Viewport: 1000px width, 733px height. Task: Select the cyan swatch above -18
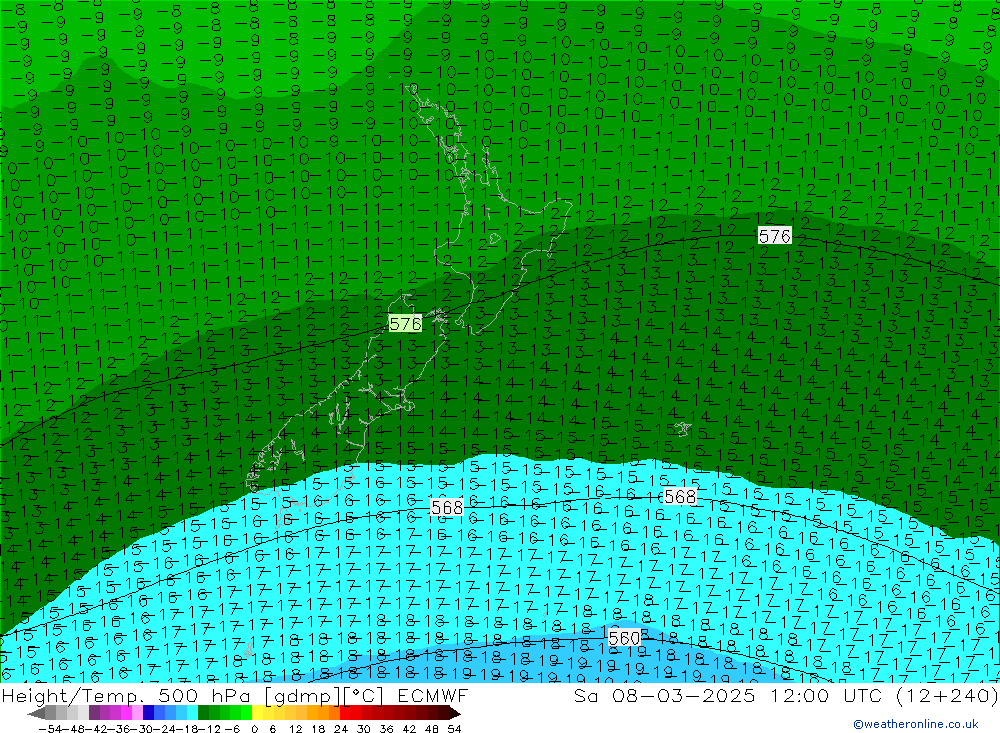click(x=192, y=713)
